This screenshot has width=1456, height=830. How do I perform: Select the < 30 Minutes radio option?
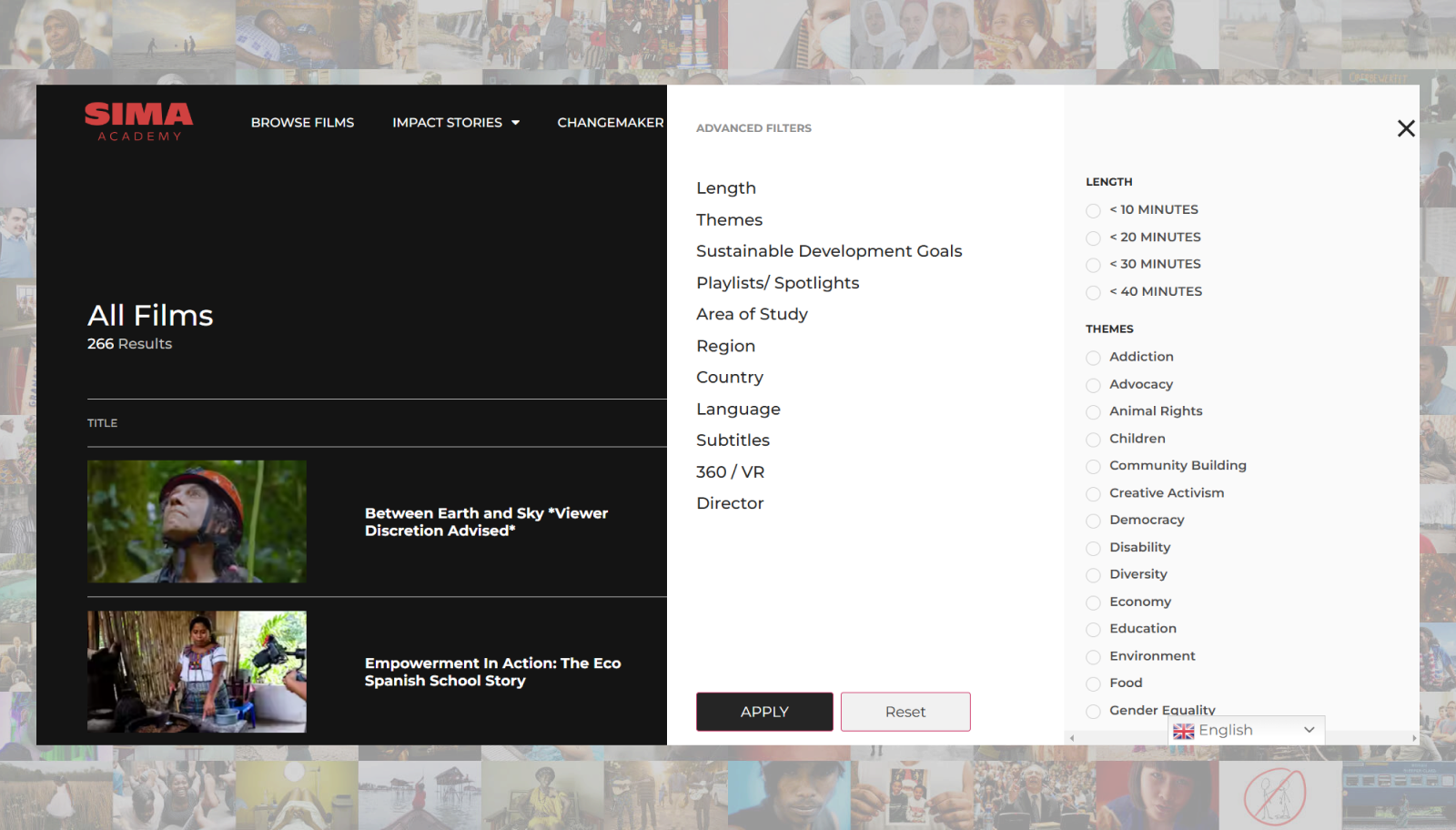point(1093,266)
